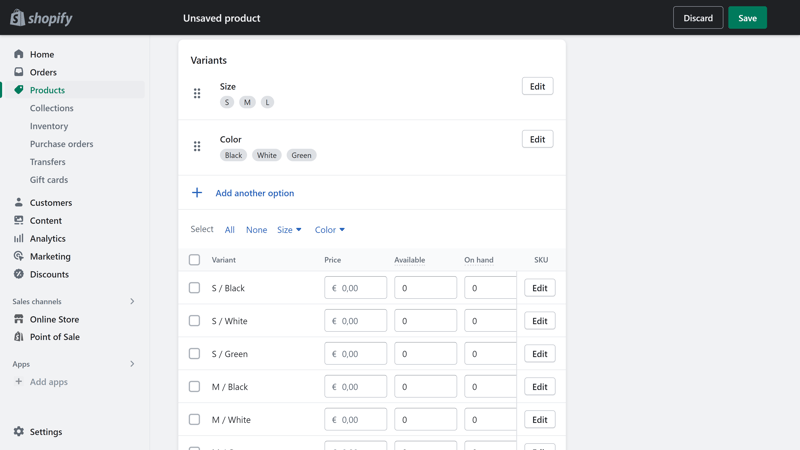This screenshot has height=450, width=800.
Task: Click the drag handle beside Size option
Action: point(197,93)
